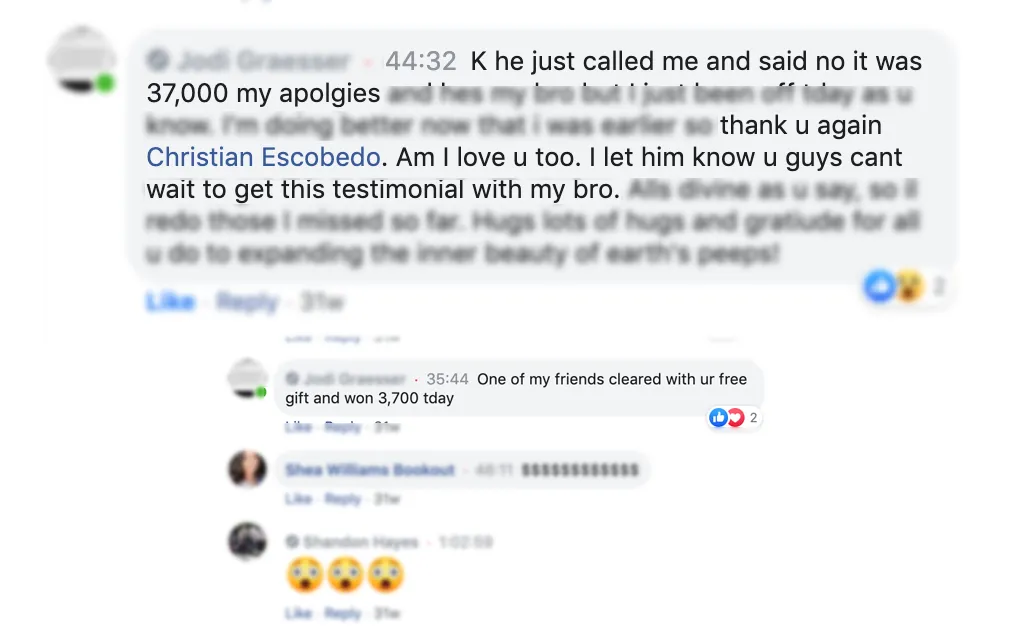1022x628 pixels.
Task: Click the 44:32 video timestamp
Action: (420, 61)
